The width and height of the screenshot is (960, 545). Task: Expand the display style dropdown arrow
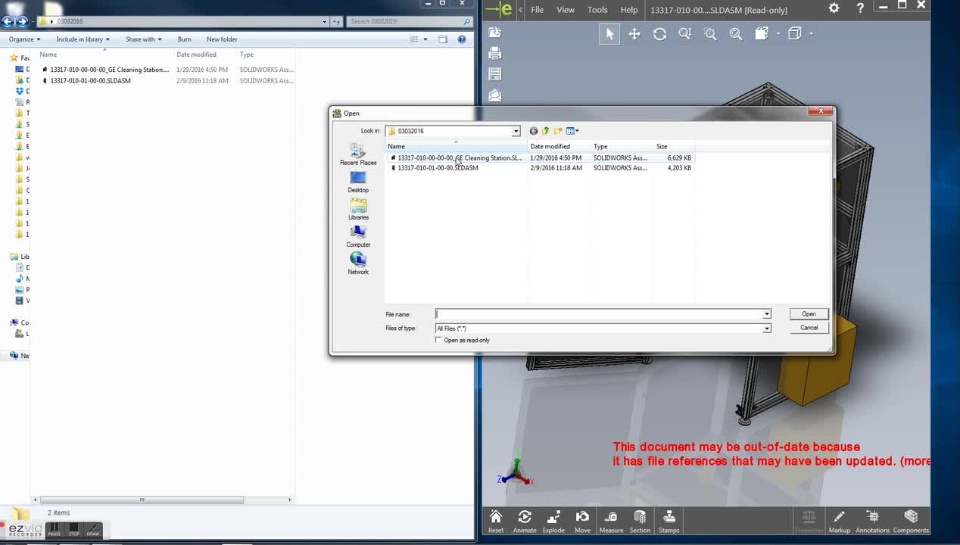pyautogui.click(x=811, y=34)
